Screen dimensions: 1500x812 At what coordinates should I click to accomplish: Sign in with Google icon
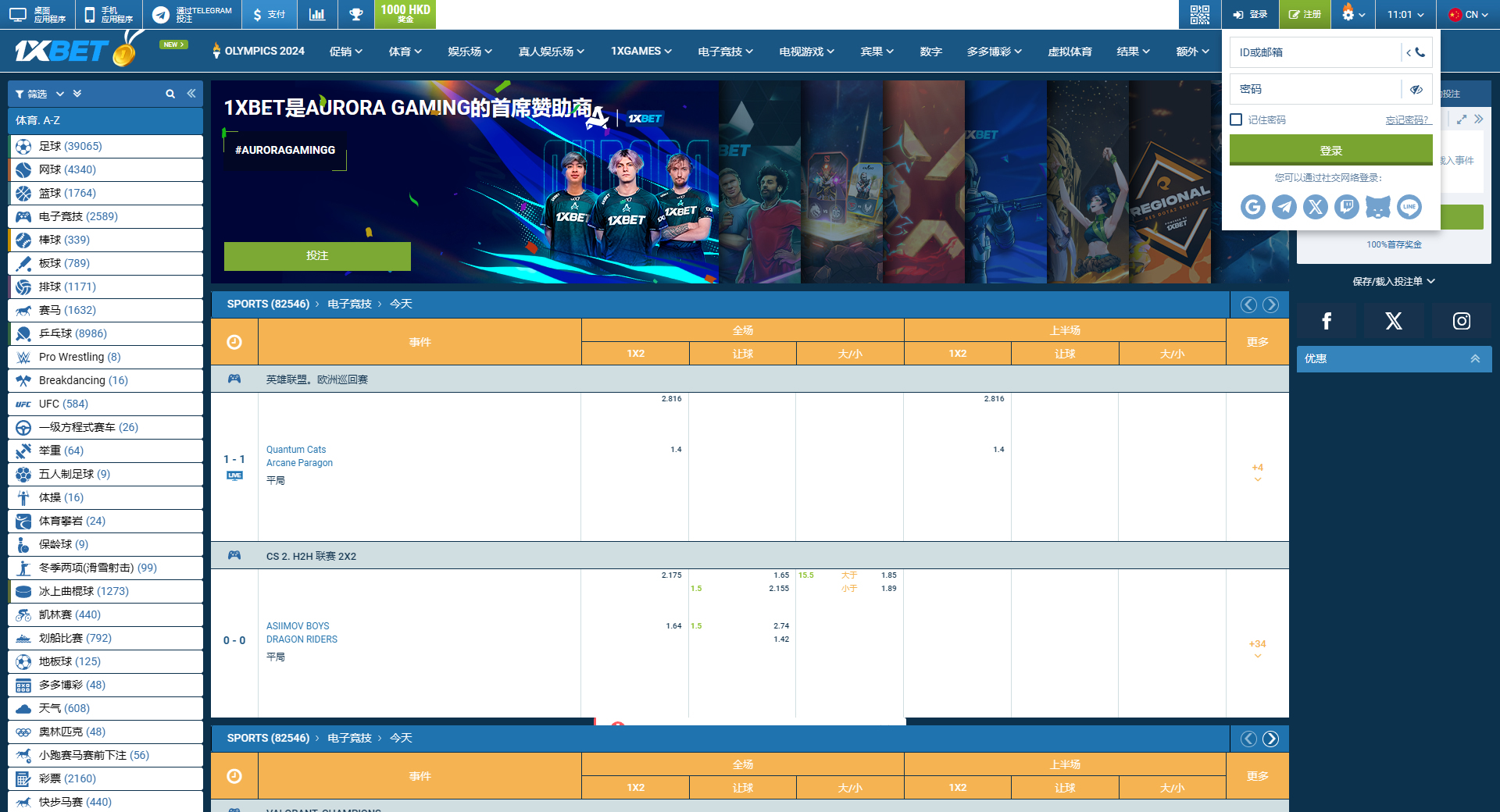pyautogui.click(x=1253, y=207)
